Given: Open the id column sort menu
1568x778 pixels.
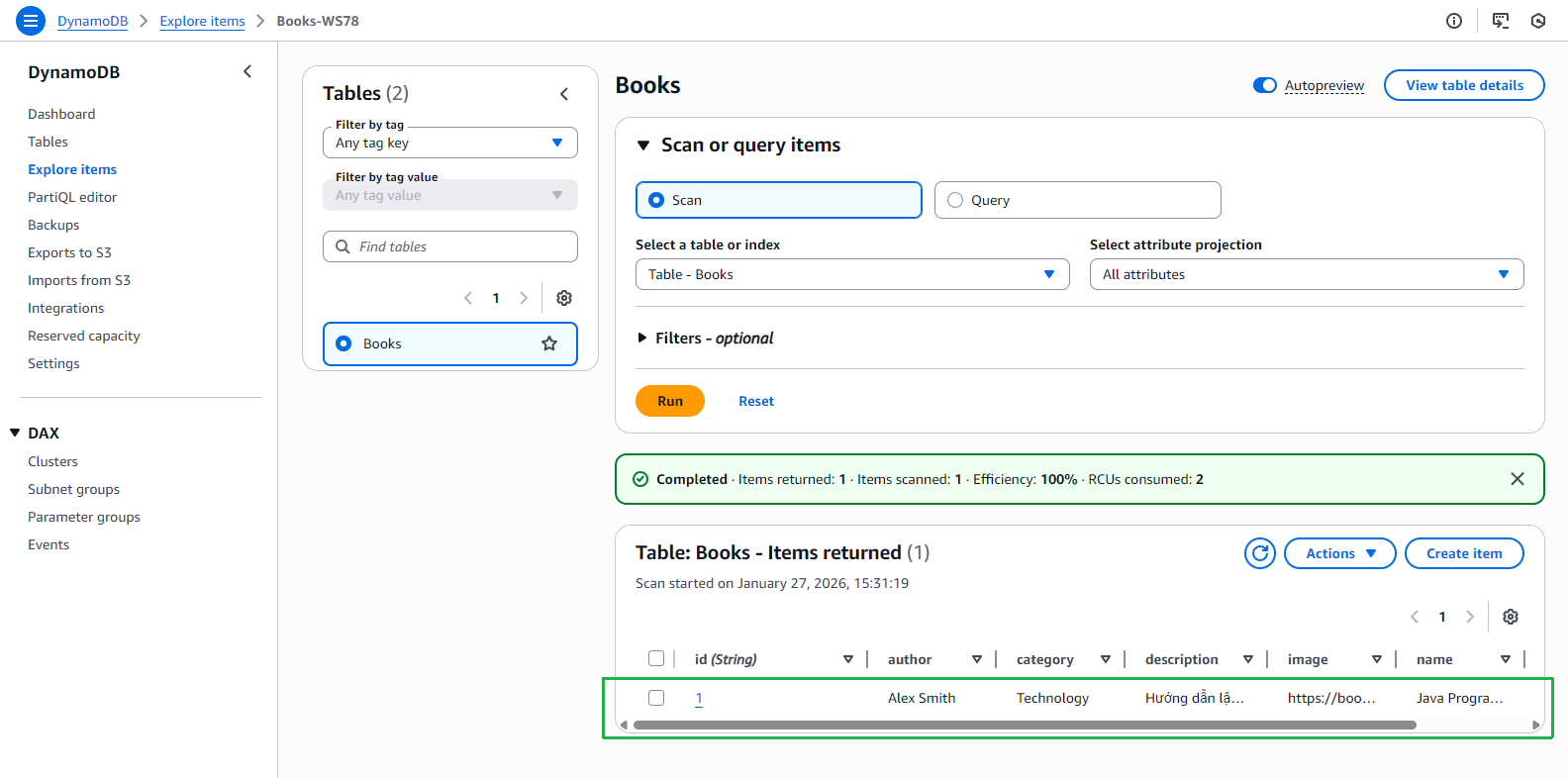Looking at the screenshot, I should click(x=848, y=659).
